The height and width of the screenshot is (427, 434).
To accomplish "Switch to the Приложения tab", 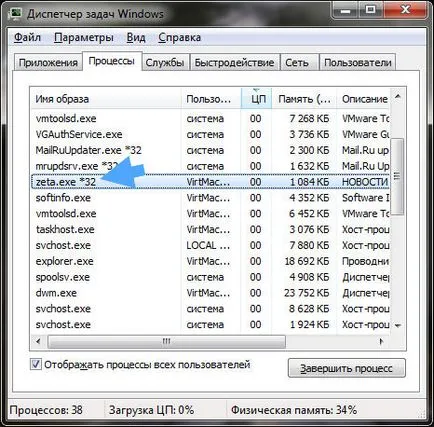I will tap(48, 62).
